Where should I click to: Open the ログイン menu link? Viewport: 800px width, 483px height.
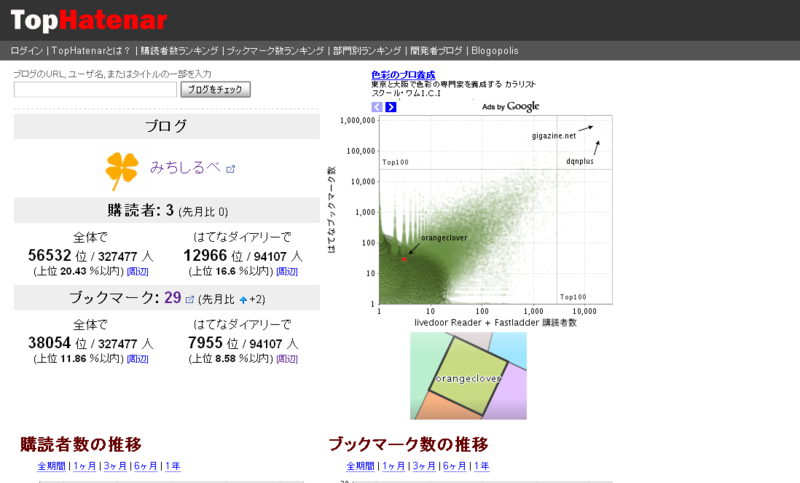pos(27,50)
